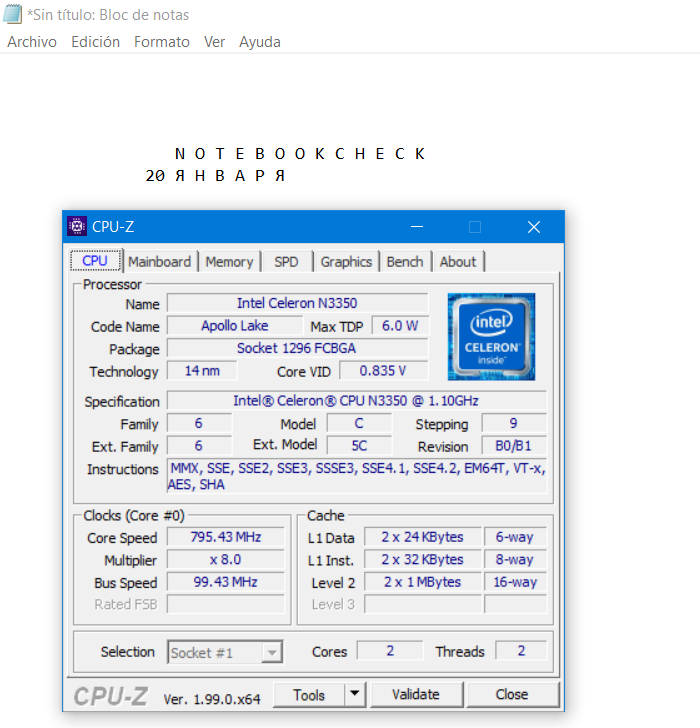Click the L1 Data 6-way value
Viewport: 700px width, 728px height.
click(x=515, y=537)
